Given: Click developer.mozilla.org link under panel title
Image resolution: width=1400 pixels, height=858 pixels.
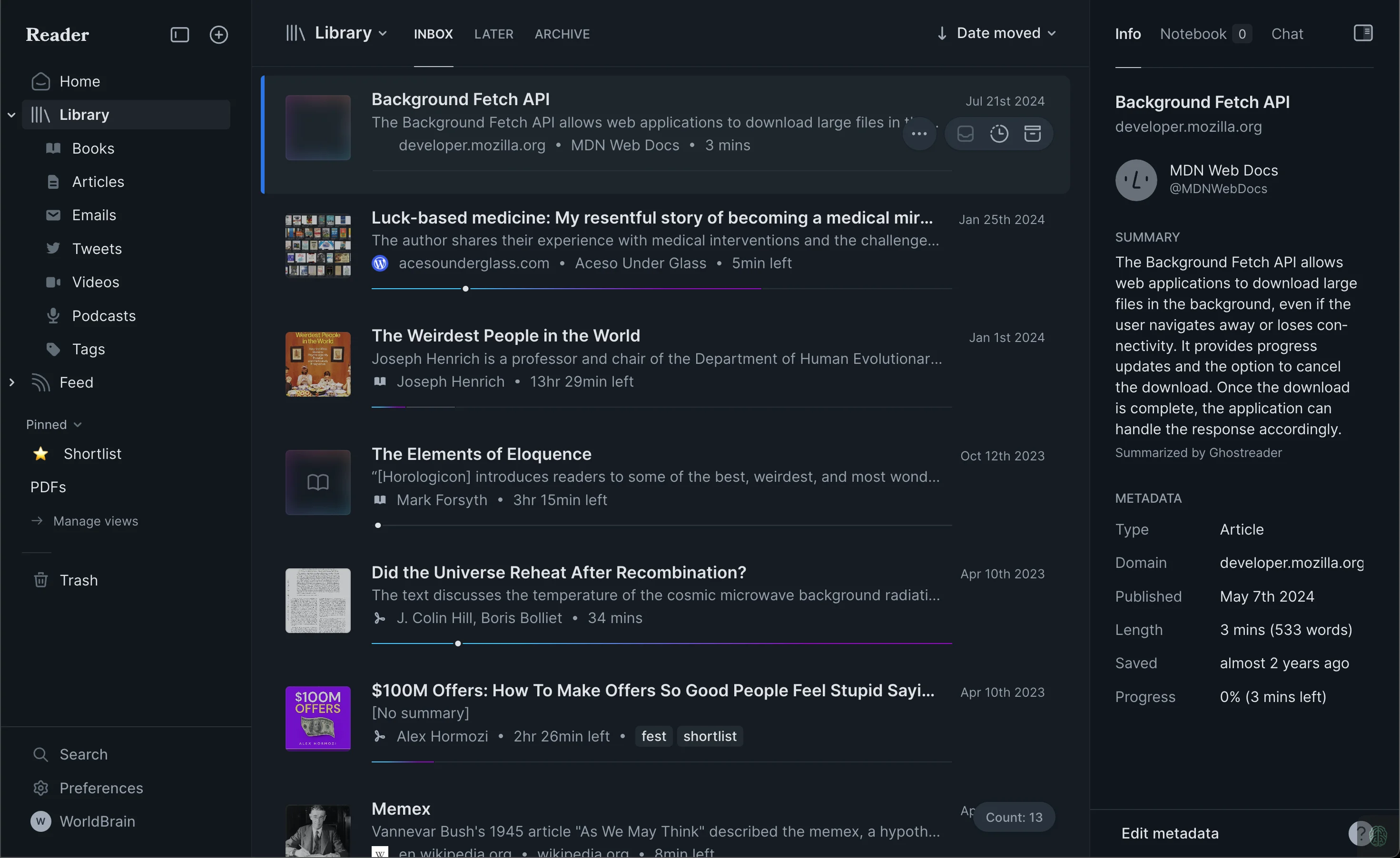Looking at the screenshot, I should pyautogui.click(x=1188, y=127).
